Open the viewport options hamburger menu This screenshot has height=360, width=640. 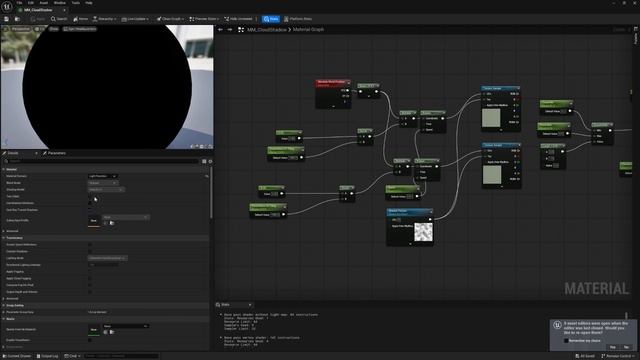click(5, 29)
